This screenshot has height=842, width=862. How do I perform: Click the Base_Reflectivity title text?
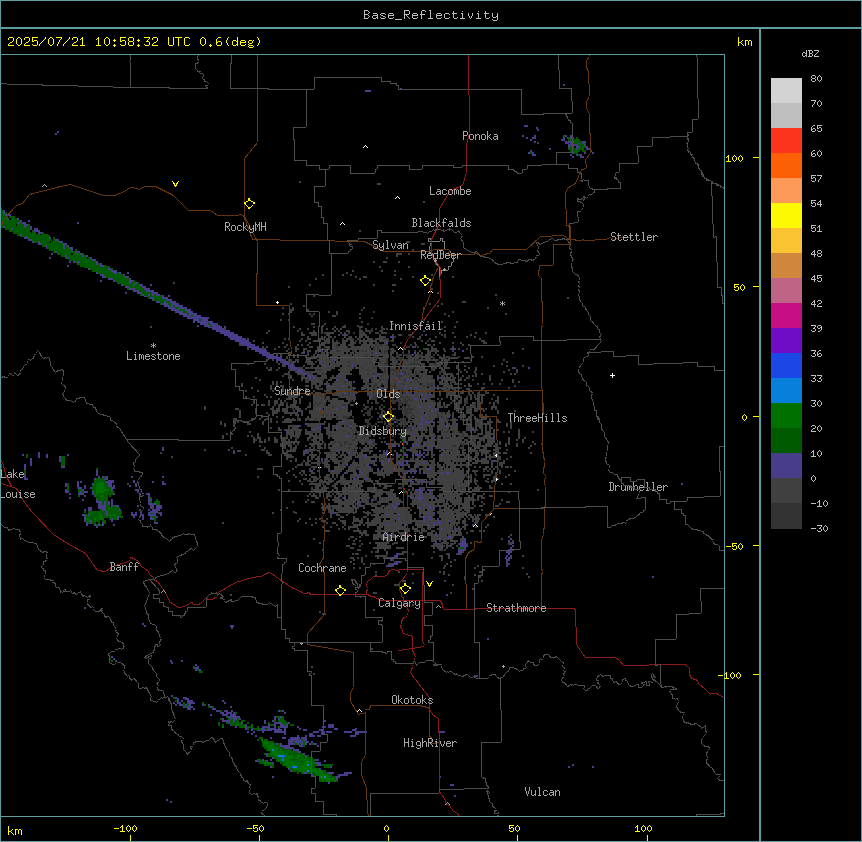coord(431,15)
